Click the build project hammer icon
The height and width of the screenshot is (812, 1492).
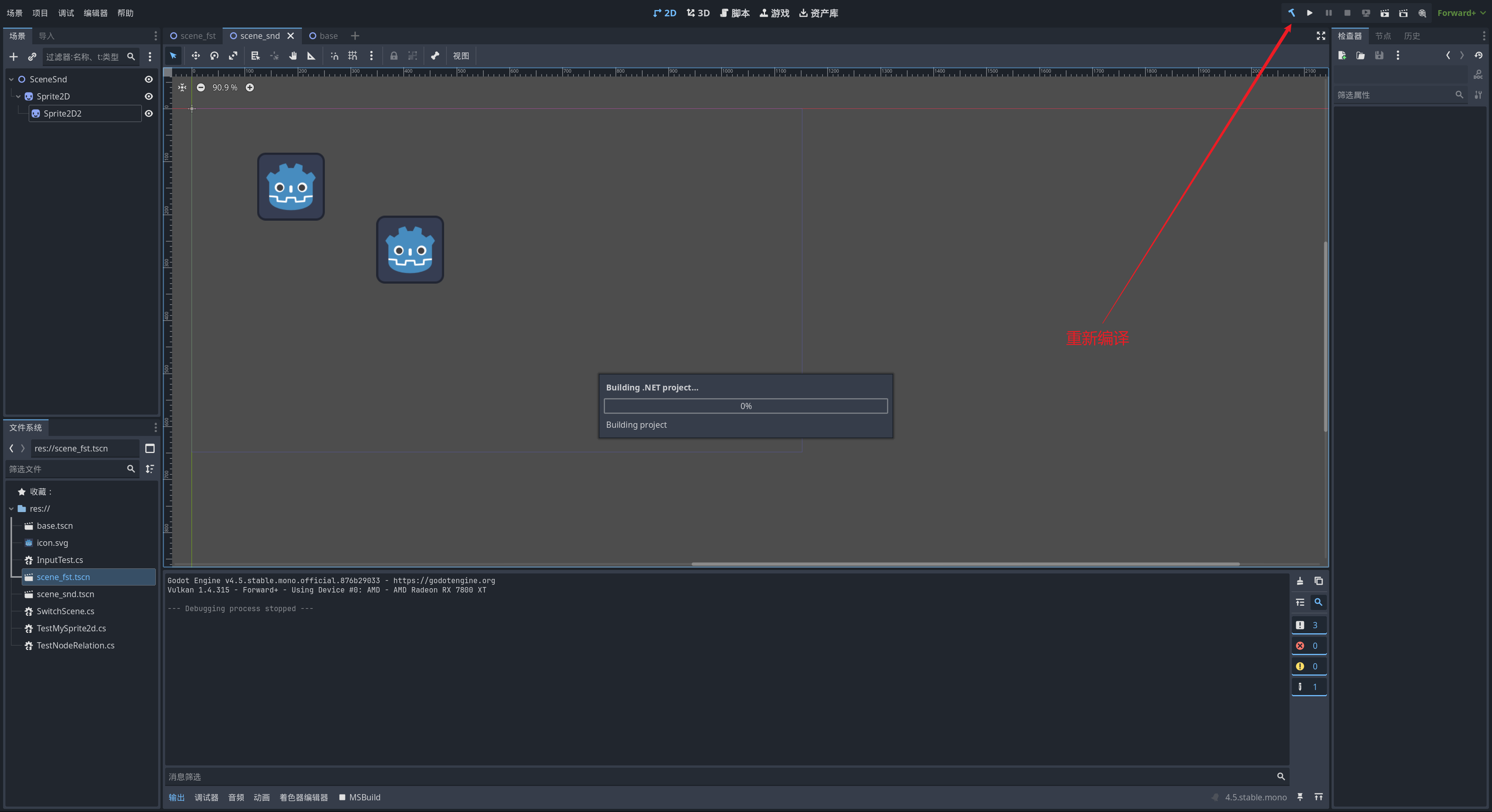pyautogui.click(x=1291, y=13)
